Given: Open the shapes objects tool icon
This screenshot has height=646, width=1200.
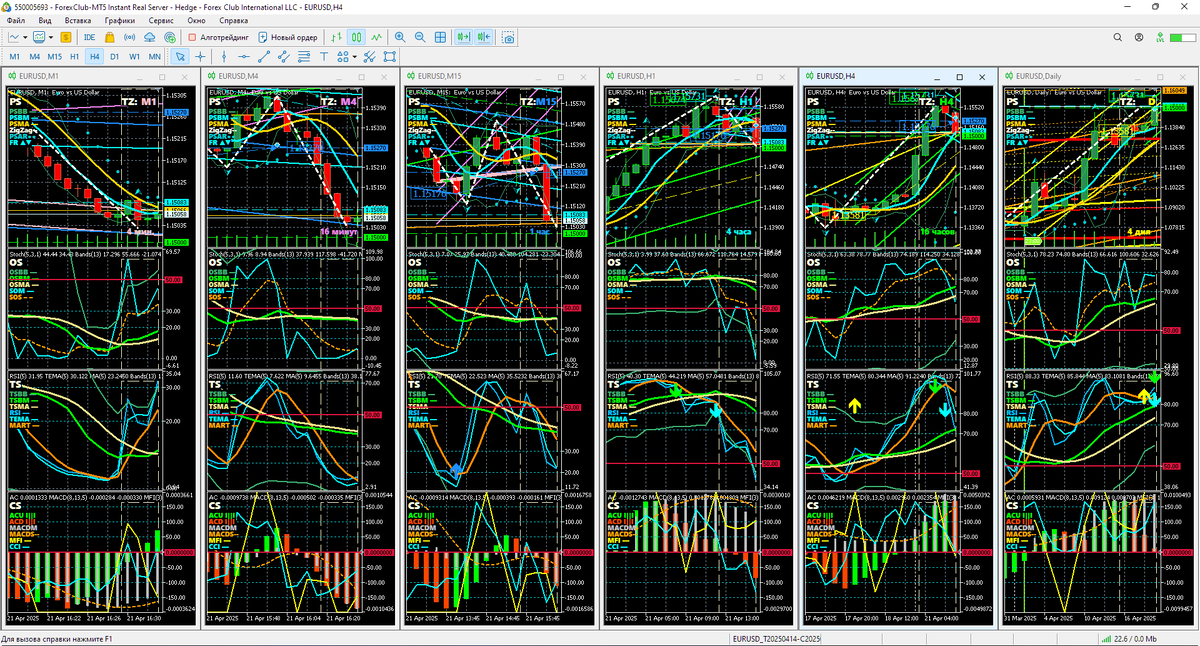Looking at the screenshot, I should (x=342, y=56).
